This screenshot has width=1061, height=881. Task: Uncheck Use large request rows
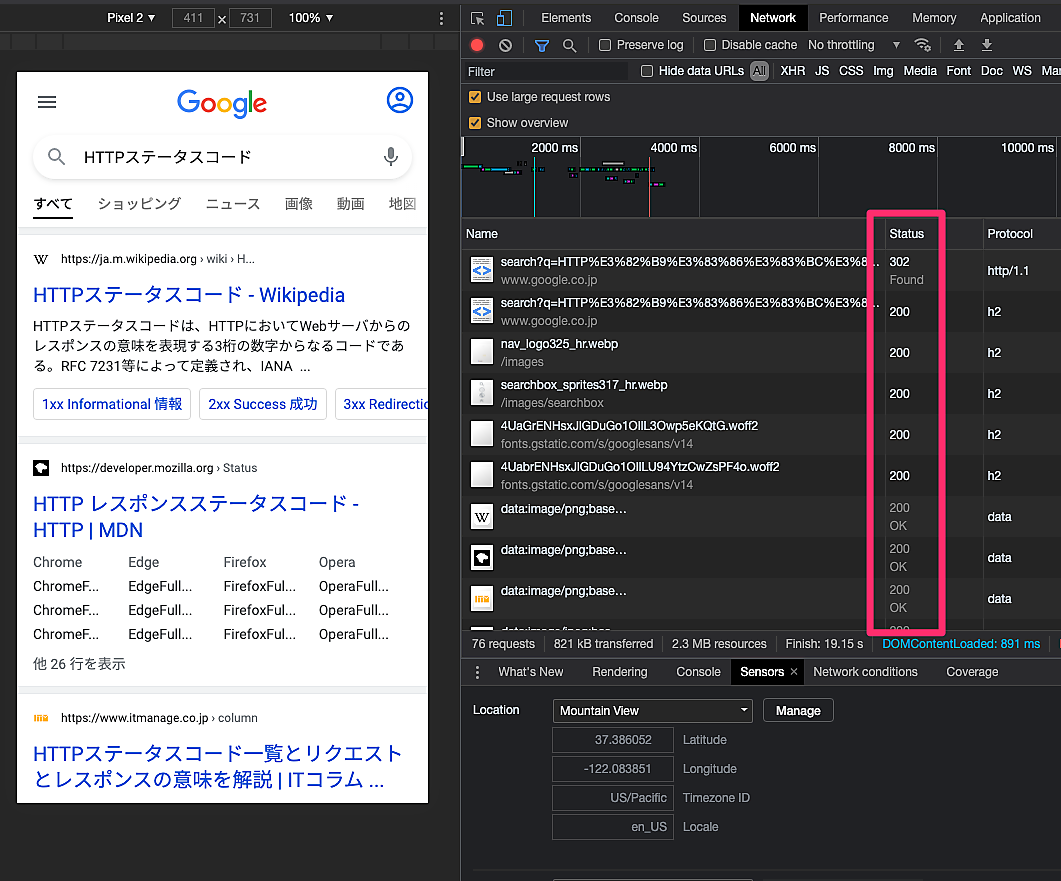point(475,97)
